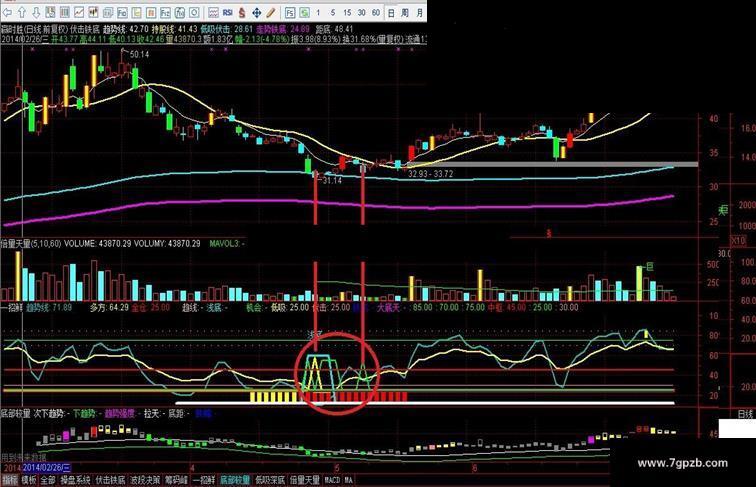Screen dimensions: 756x487
Task: Click the Fs toolbar icon
Action: (x=290, y=13)
